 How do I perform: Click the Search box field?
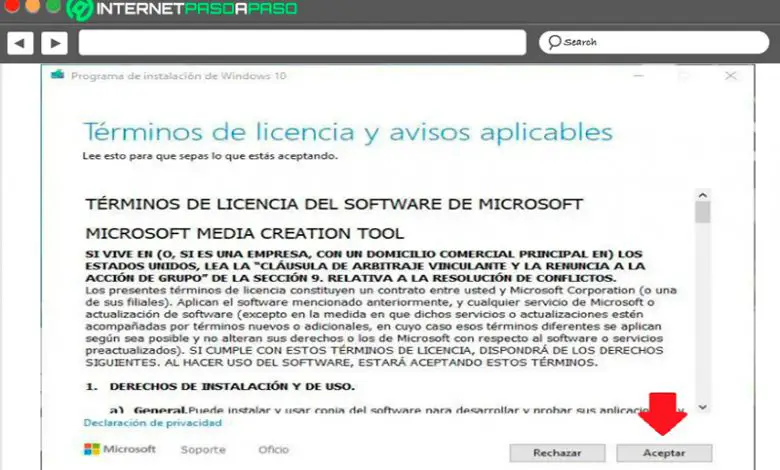click(654, 42)
